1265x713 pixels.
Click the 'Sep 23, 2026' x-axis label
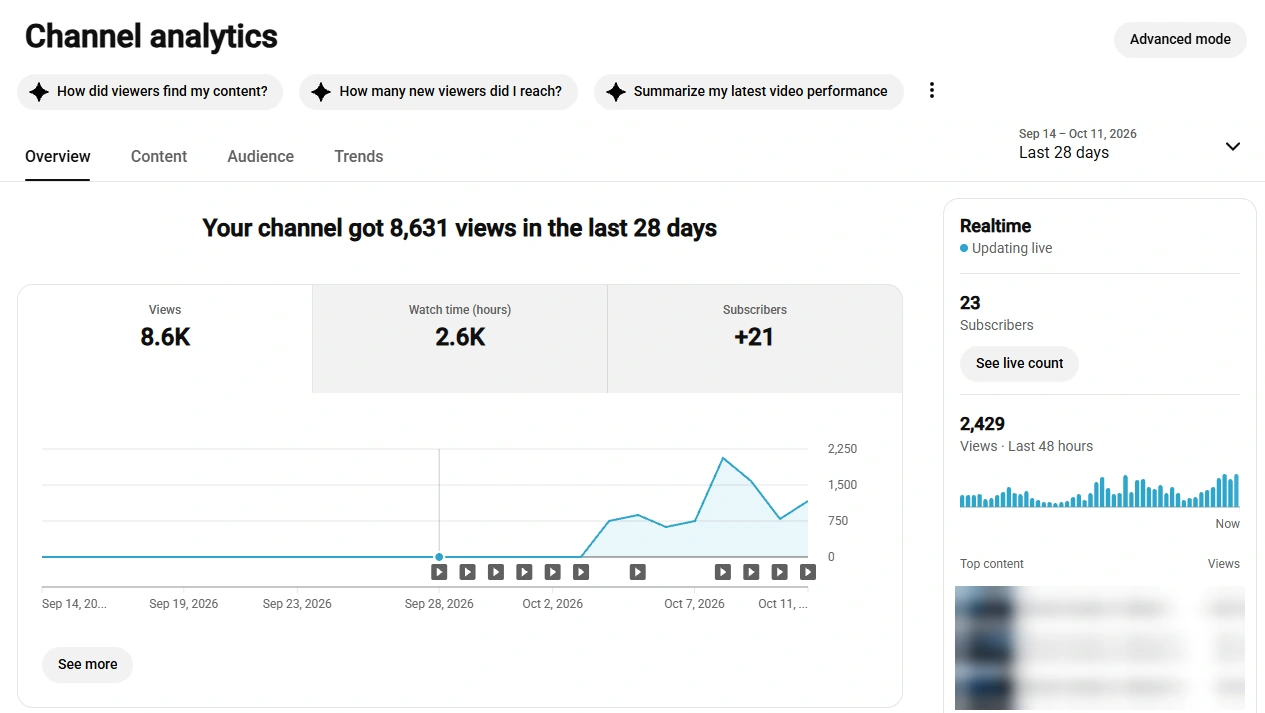pyautogui.click(x=297, y=604)
